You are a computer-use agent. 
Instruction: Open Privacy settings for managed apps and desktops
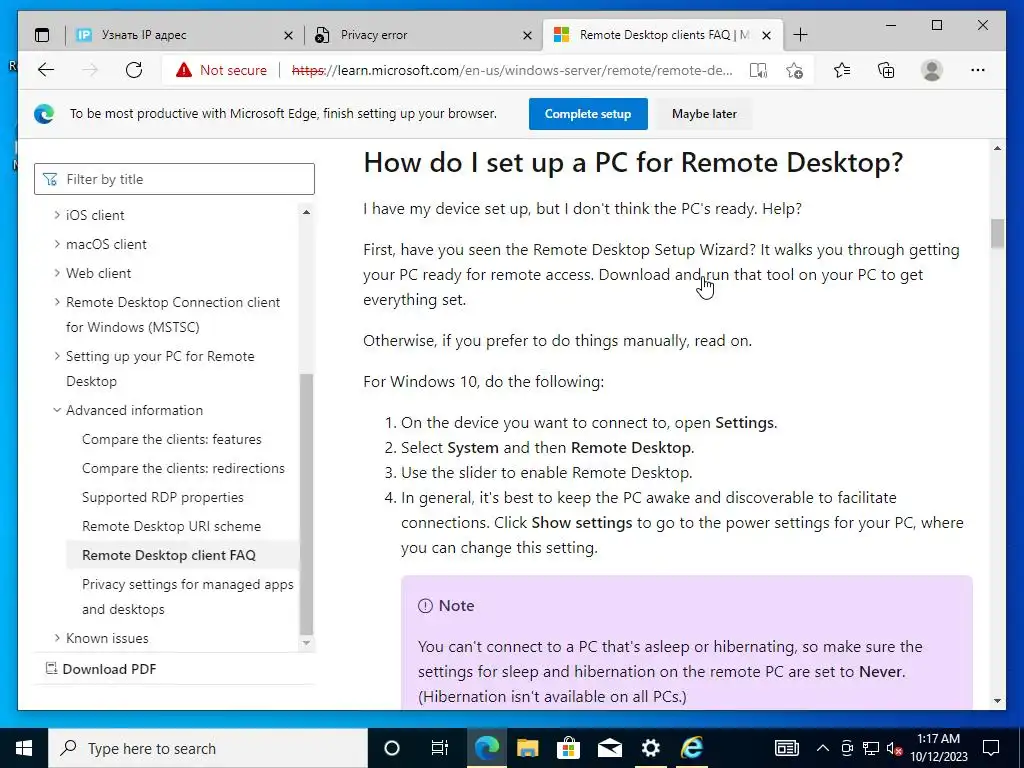(x=187, y=596)
